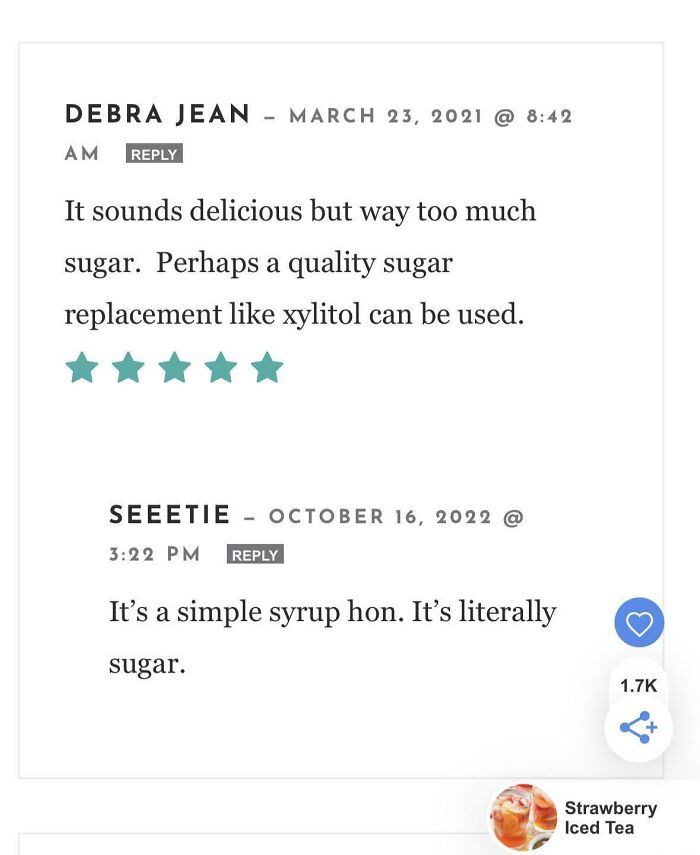Image resolution: width=700 pixels, height=855 pixels.
Task: Select the first teal star rating icon
Action: point(81,368)
